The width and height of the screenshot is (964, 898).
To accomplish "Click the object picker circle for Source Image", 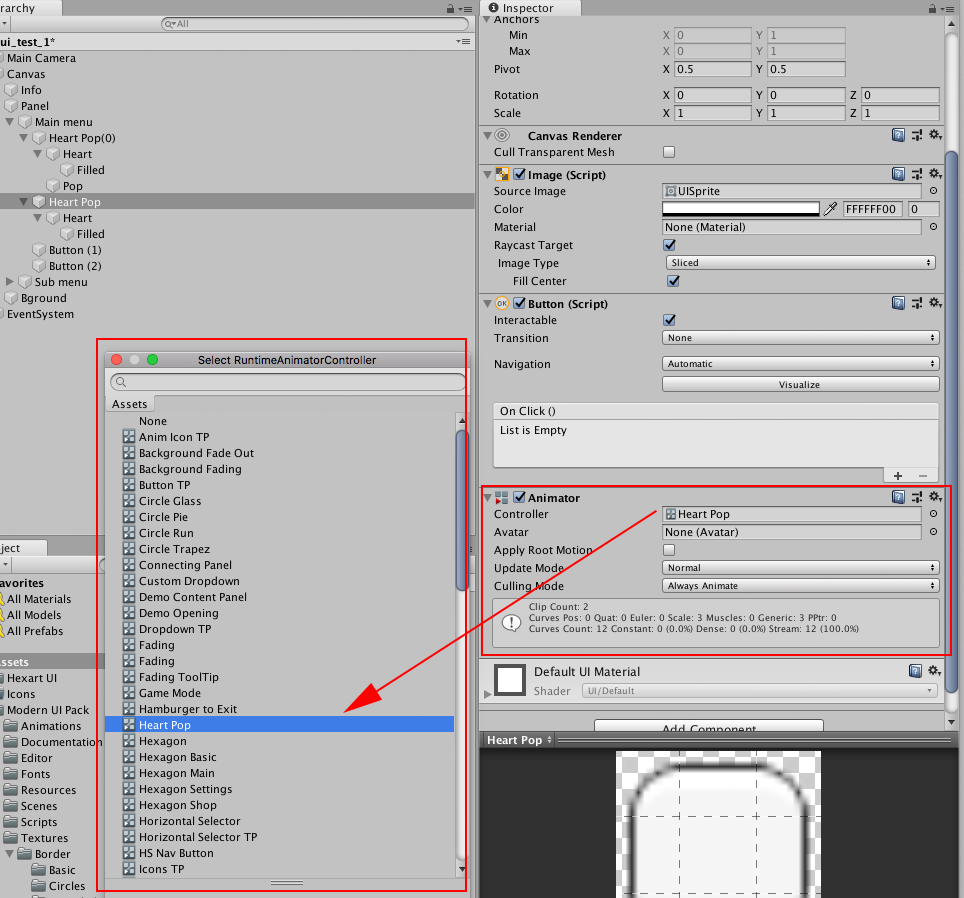I will (x=933, y=191).
